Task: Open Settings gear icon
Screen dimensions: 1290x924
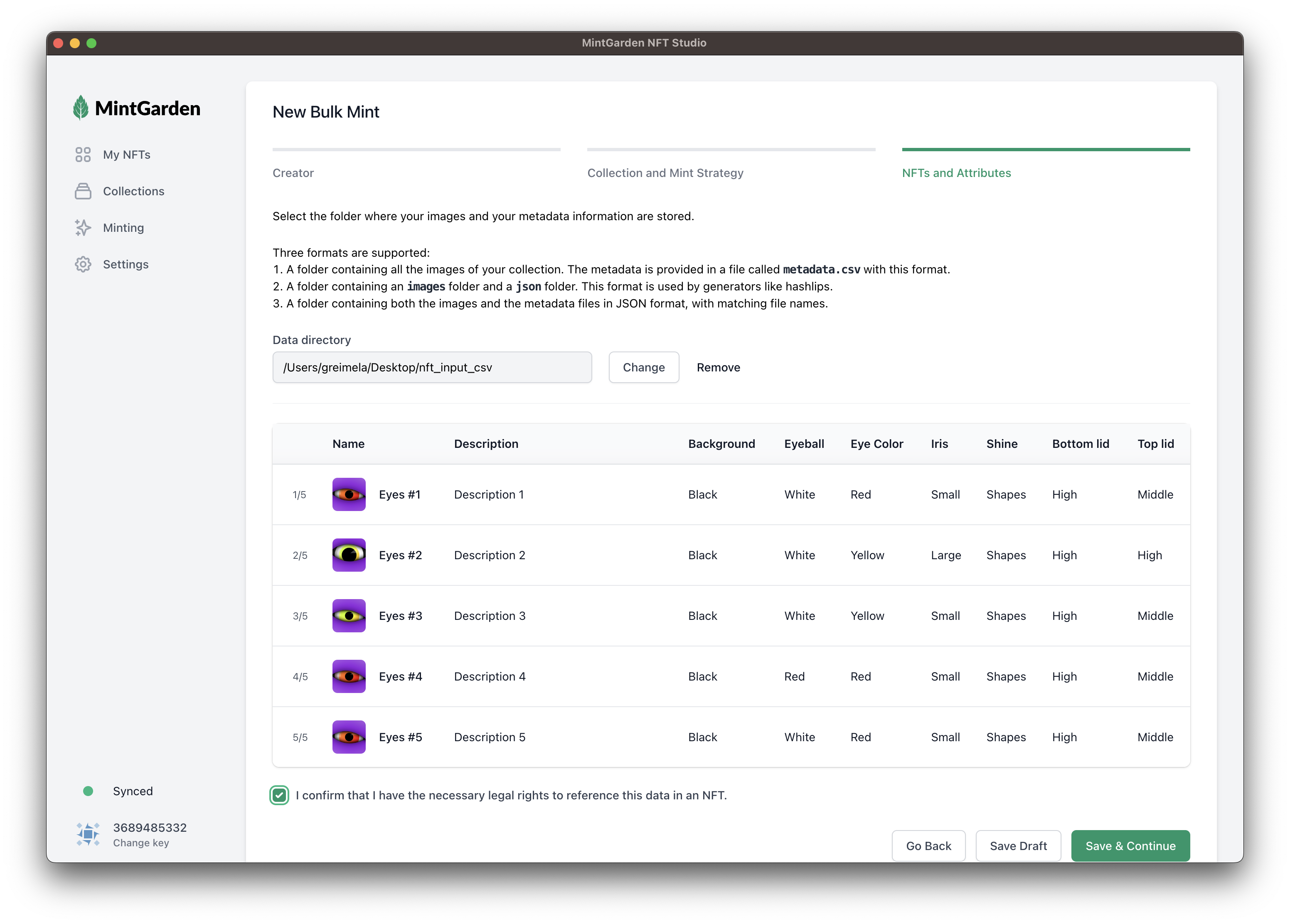Action: (83, 264)
